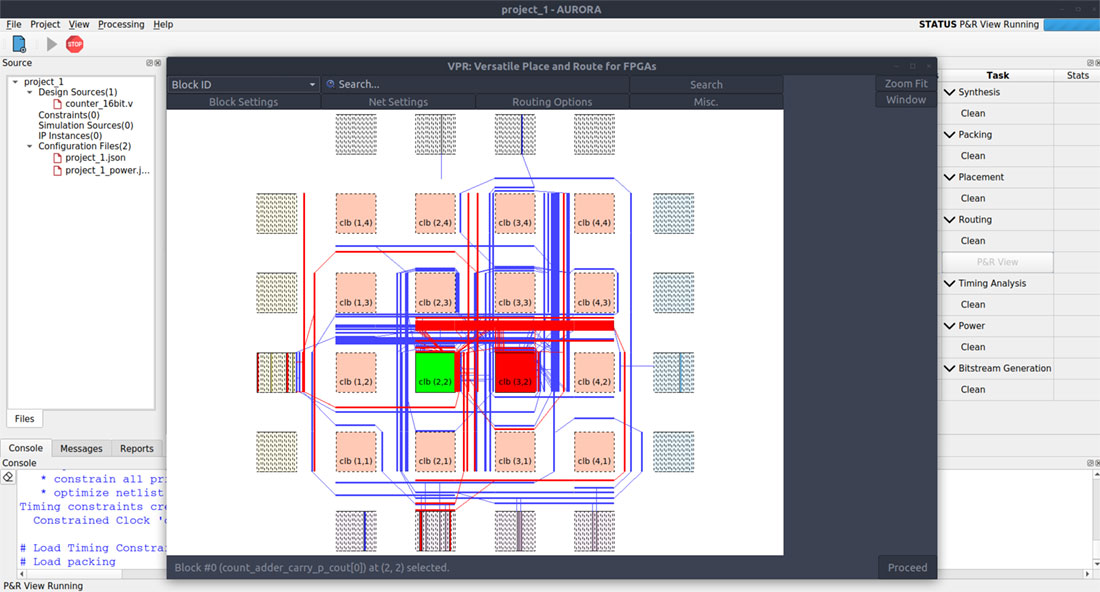1100x592 pixels.
Task: Select Constraints(0) in the source tree
Action: [x=69, y=115]
